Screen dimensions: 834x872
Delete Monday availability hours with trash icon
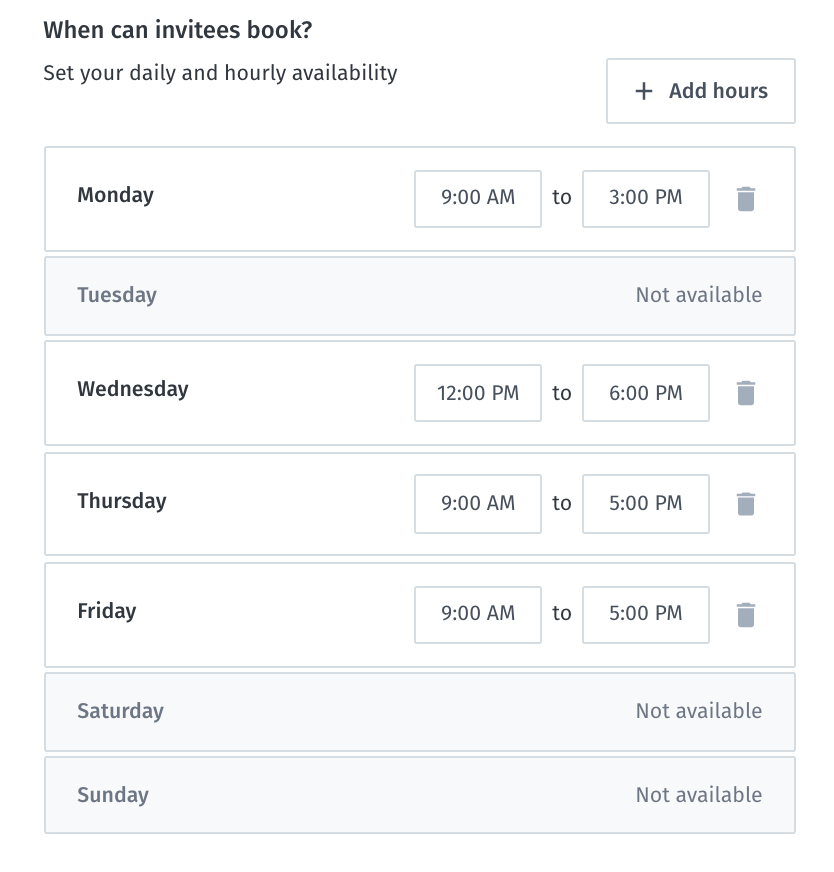(x=745, y=199)
